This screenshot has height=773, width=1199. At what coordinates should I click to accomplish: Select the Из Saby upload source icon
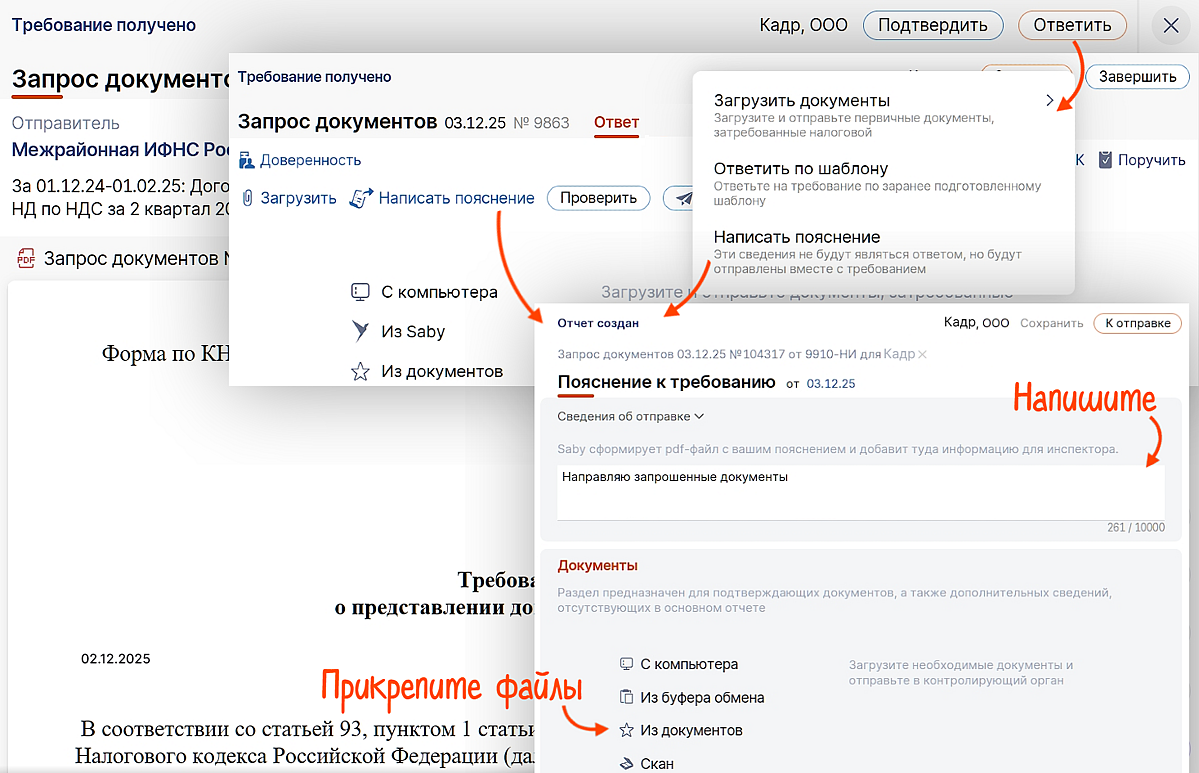[360, 332]
